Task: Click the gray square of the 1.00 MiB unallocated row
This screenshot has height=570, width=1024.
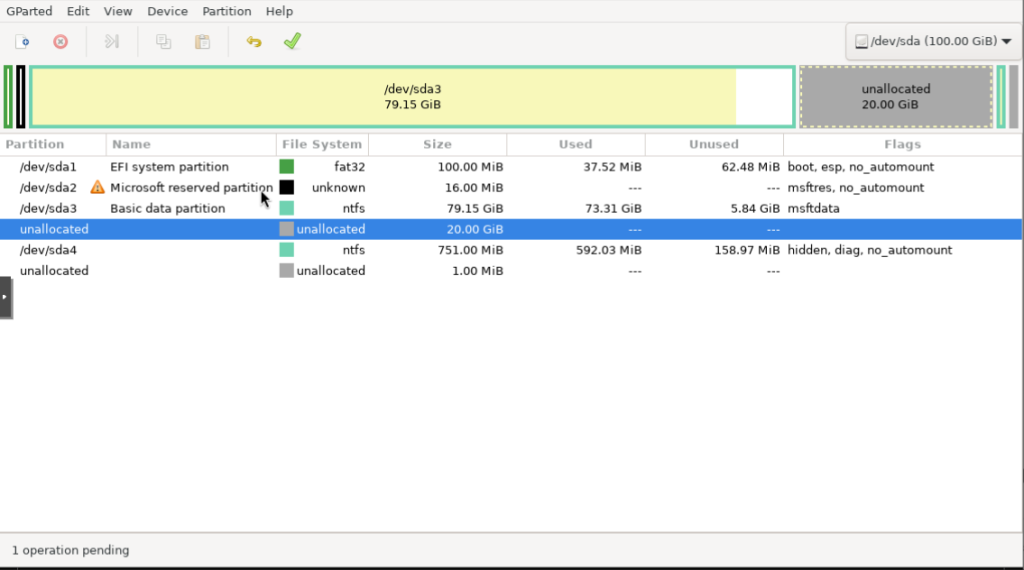Action: 286,270
